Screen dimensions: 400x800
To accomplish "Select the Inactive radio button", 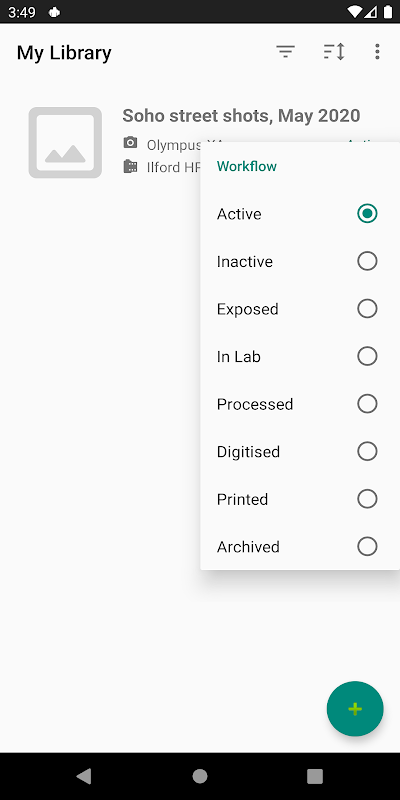I will tap(367, 261).
